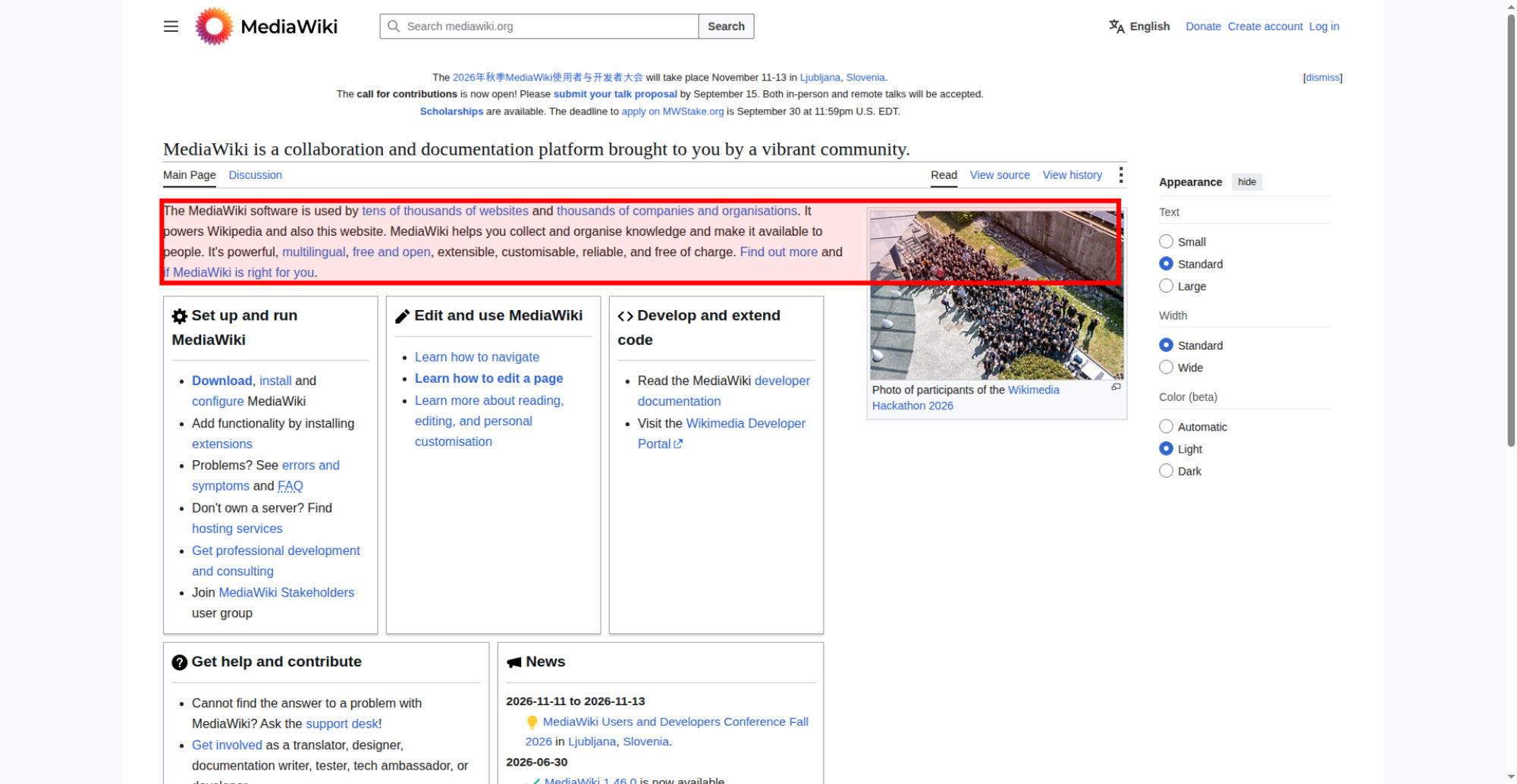Select Large text size
1517x784 pixels.
[1166, 286]
